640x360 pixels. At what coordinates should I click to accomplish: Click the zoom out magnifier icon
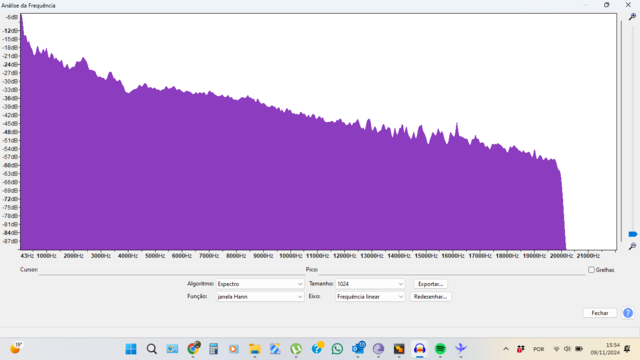632,246
